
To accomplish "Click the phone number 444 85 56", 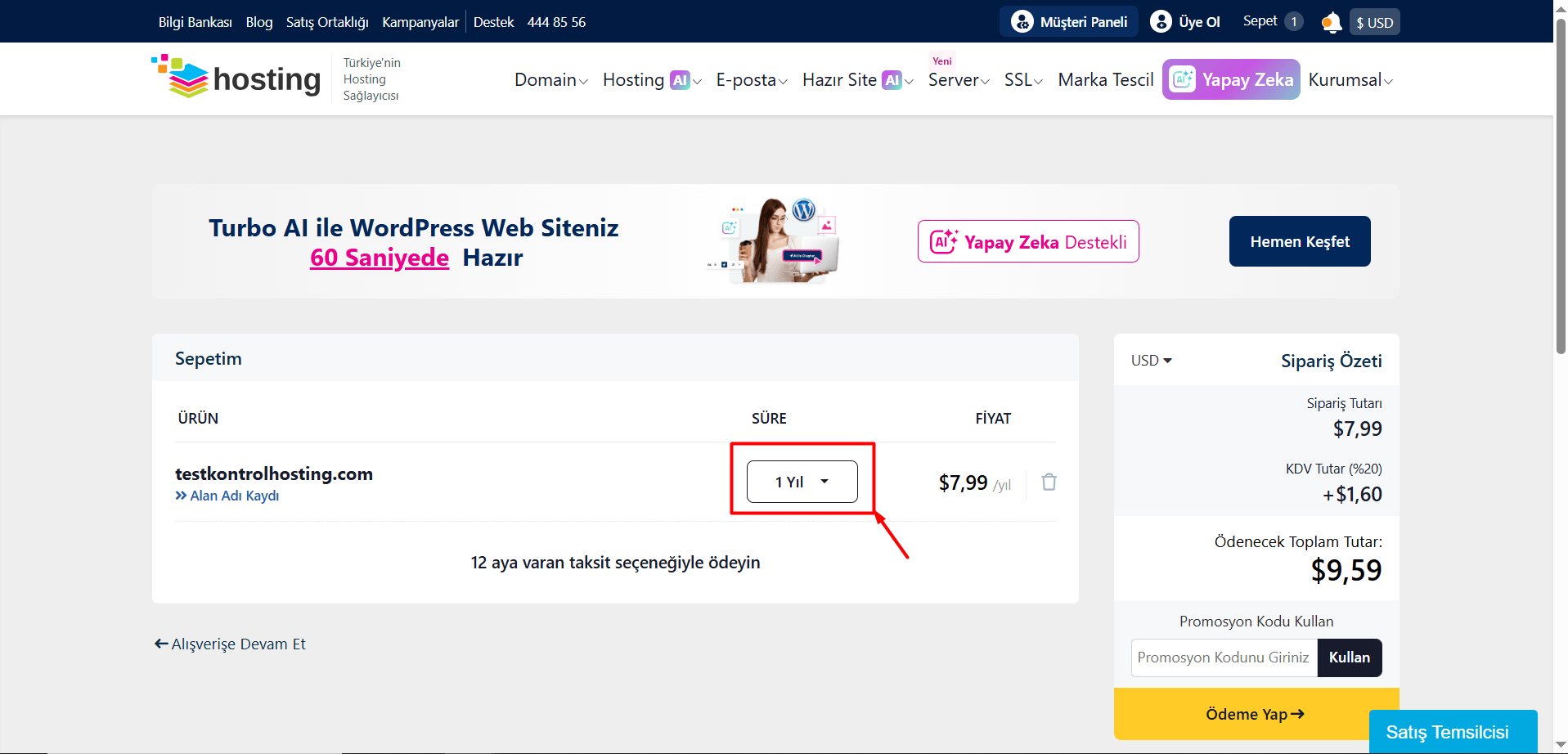I will [x=557, y=22].
